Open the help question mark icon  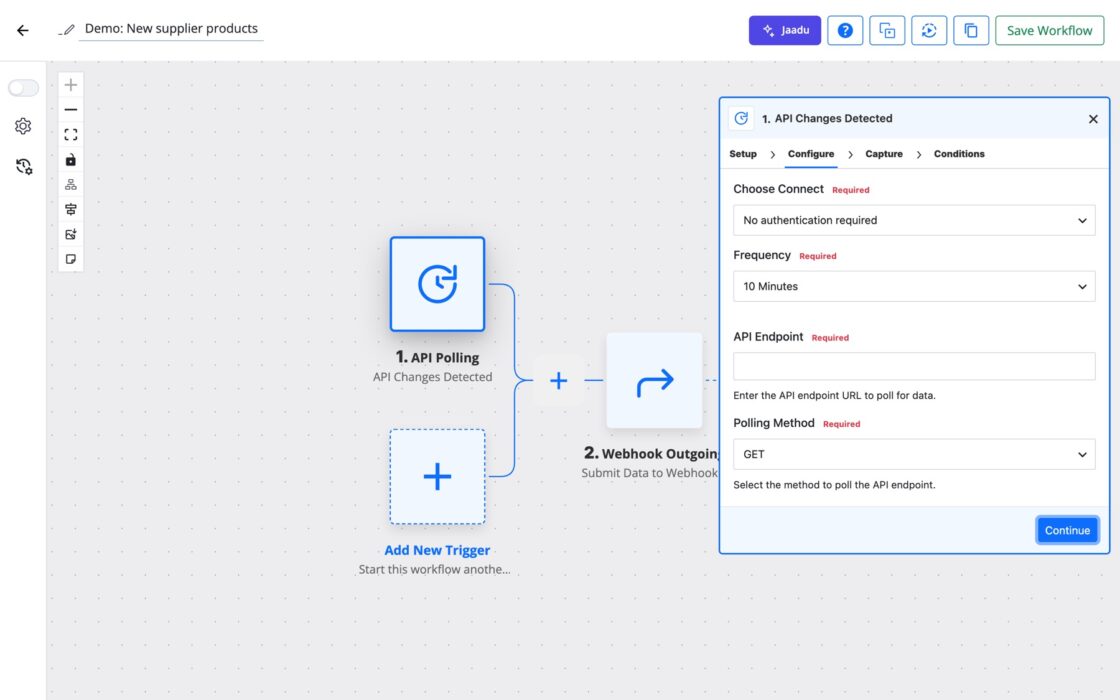pos(845,30)
